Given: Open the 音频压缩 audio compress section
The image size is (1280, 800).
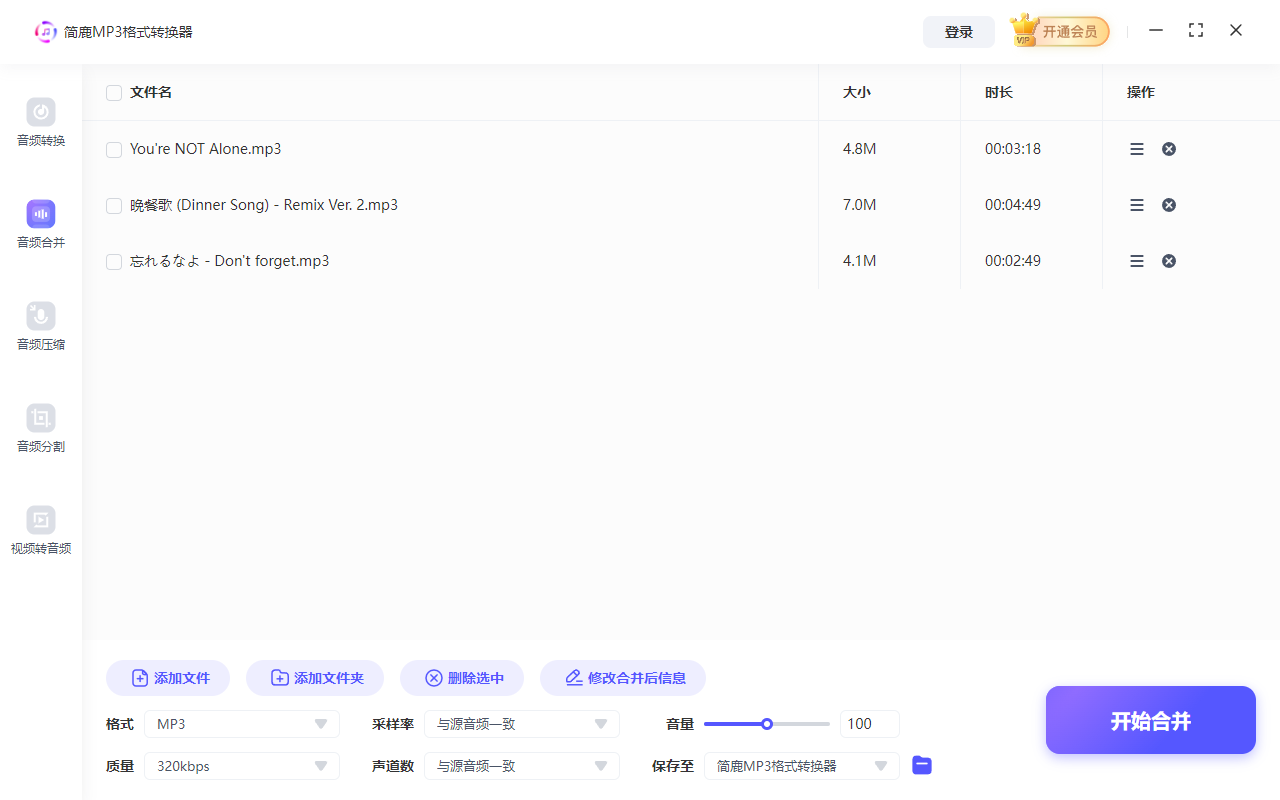Looking at the screenshot, I should (x=41, y=327).
